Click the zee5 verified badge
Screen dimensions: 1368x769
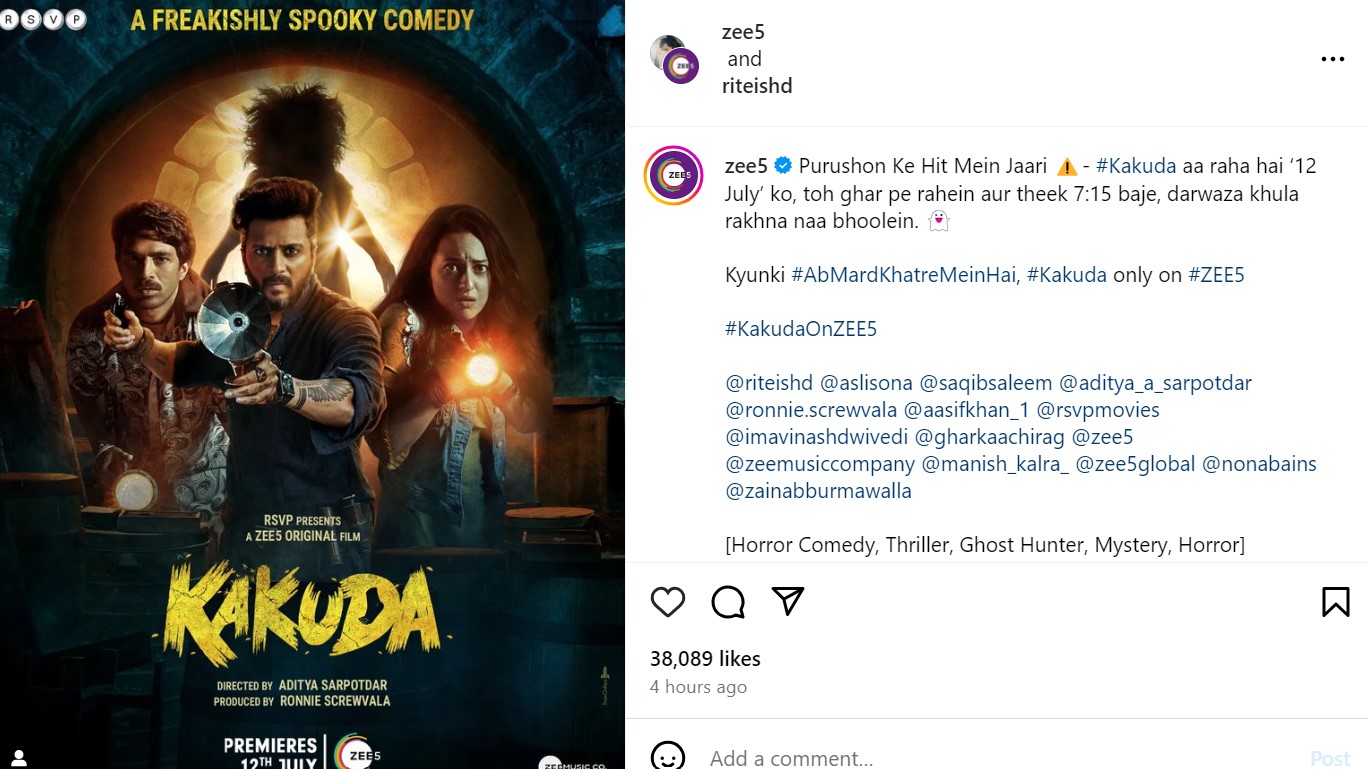point(784,165)
